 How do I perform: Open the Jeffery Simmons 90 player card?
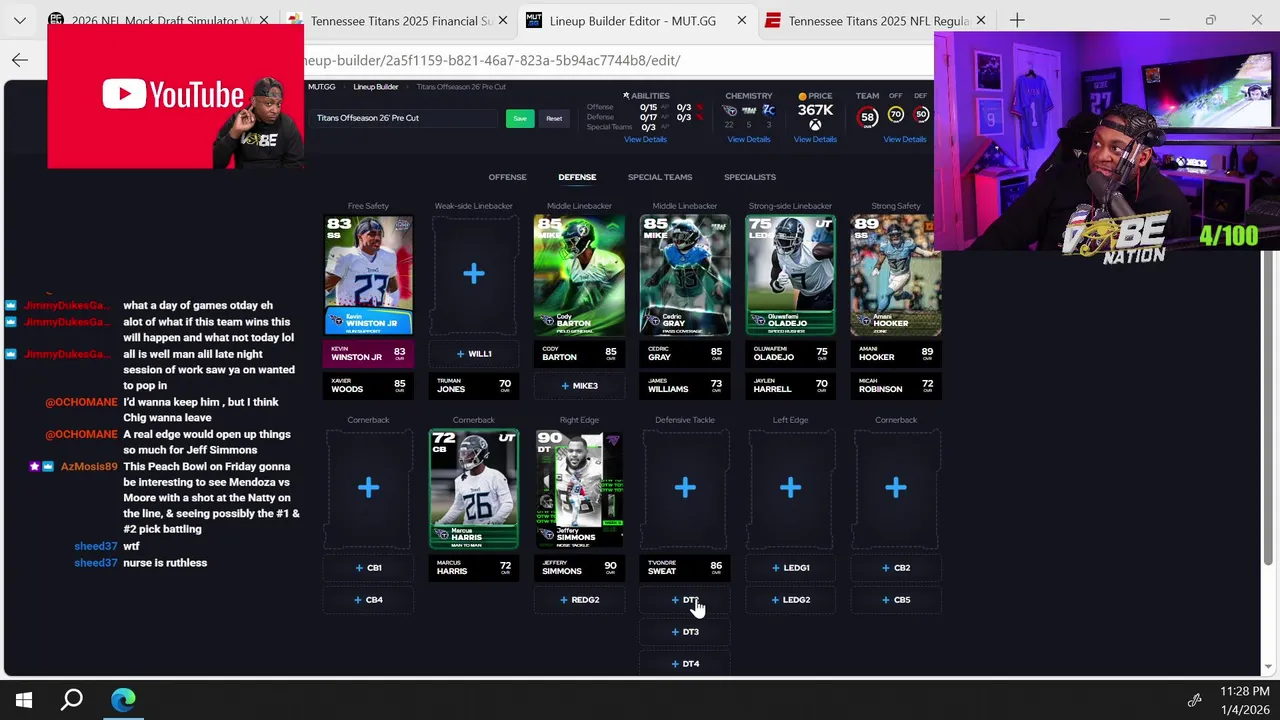579,489
